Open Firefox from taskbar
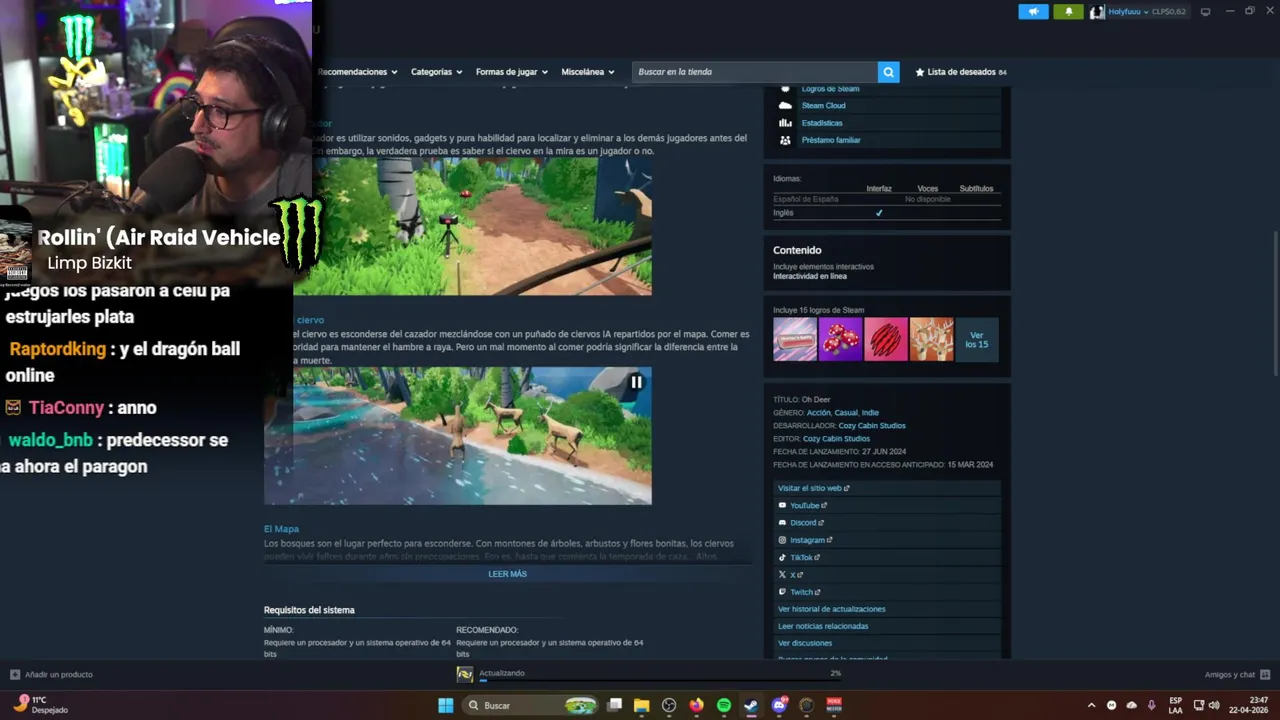 [696, 705]
